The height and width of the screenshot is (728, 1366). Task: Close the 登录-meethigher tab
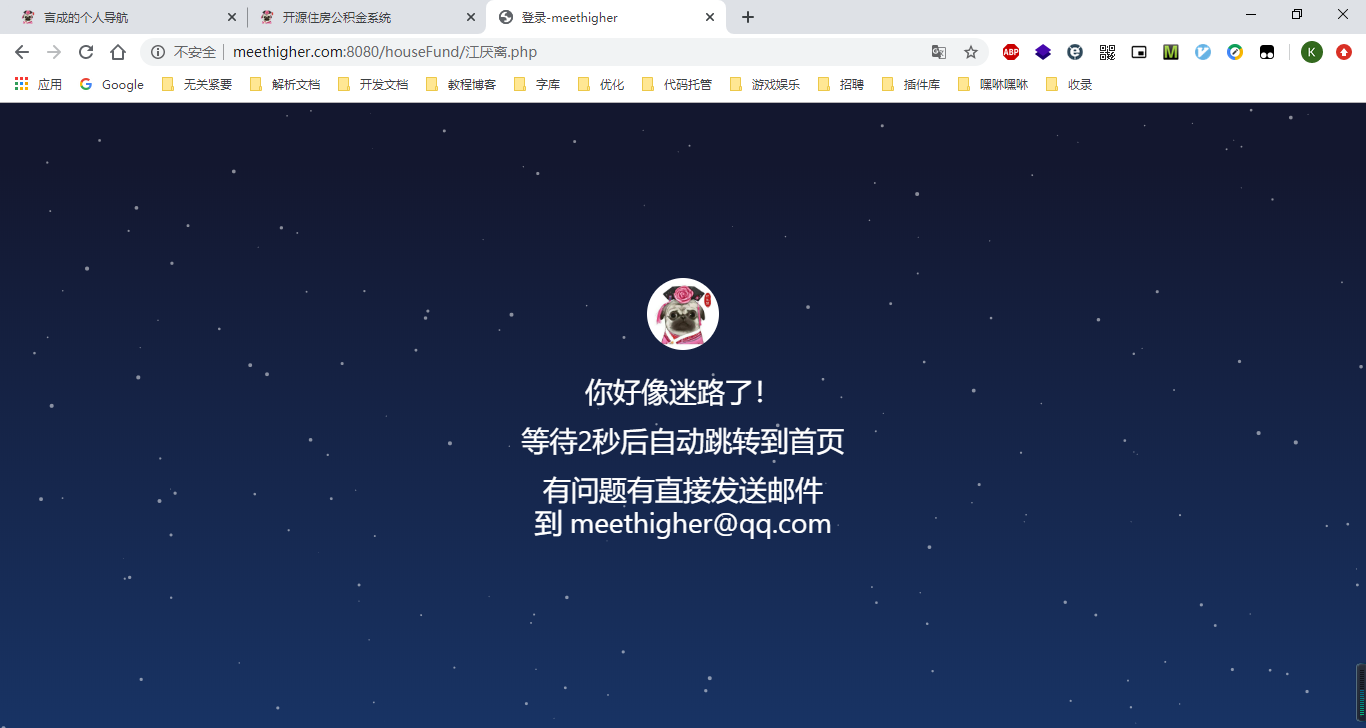(710, 17)
